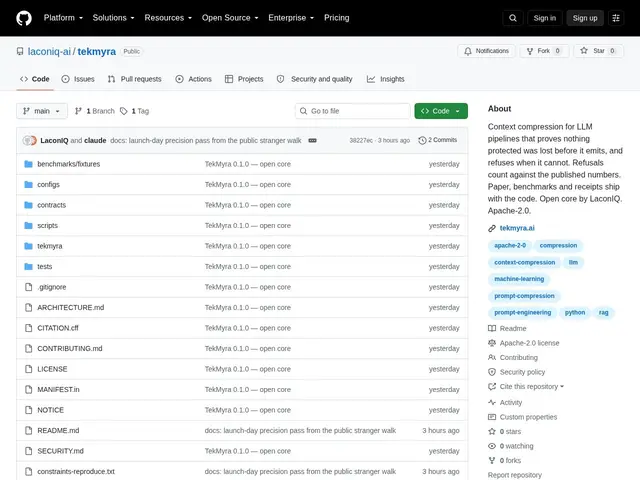The height and width of the screenshot is (480, 640).
Task: Click the search magnifier icon
Action: pyautogui.click(x=513, y=18)
